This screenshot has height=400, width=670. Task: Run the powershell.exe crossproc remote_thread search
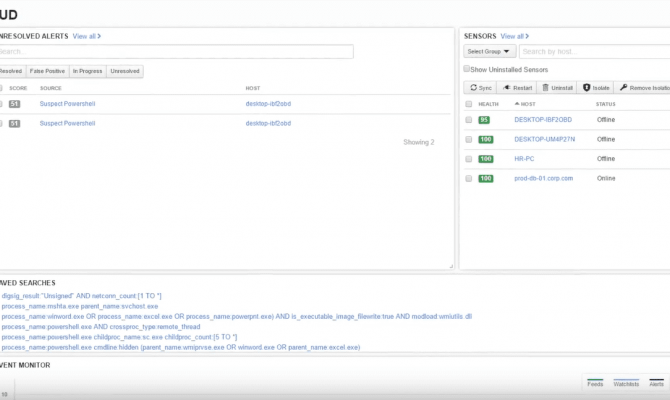(x=101, y=327)
